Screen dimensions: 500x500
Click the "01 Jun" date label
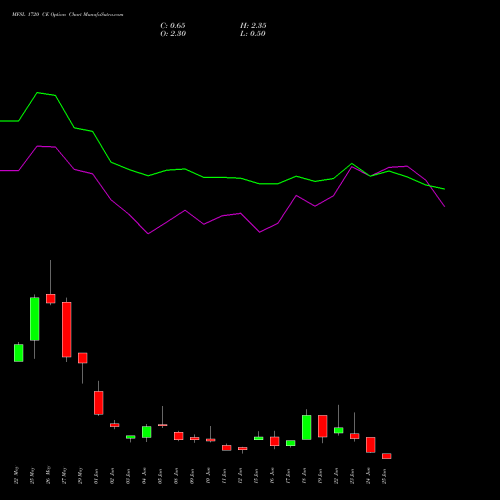point(97,476)
